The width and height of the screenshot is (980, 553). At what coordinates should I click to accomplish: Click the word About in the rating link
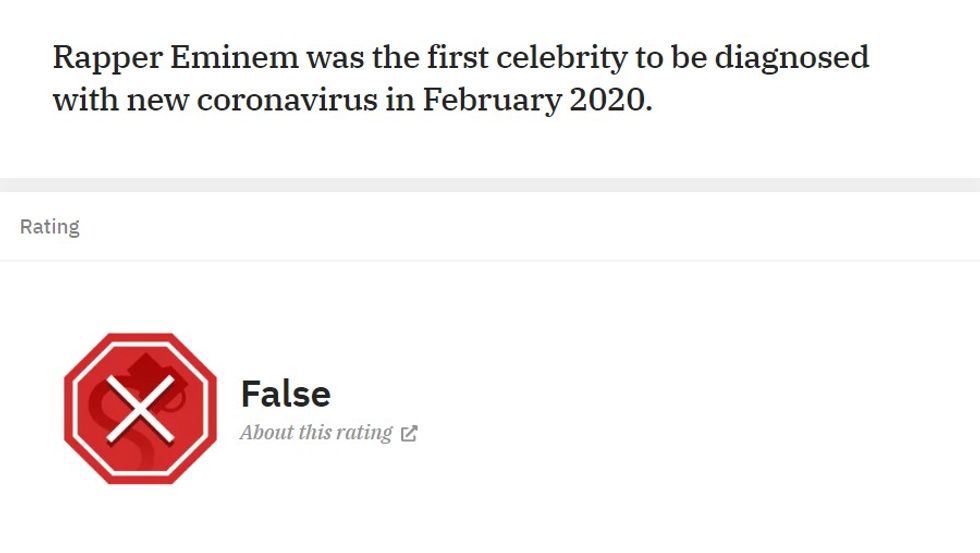click(266, 433)
